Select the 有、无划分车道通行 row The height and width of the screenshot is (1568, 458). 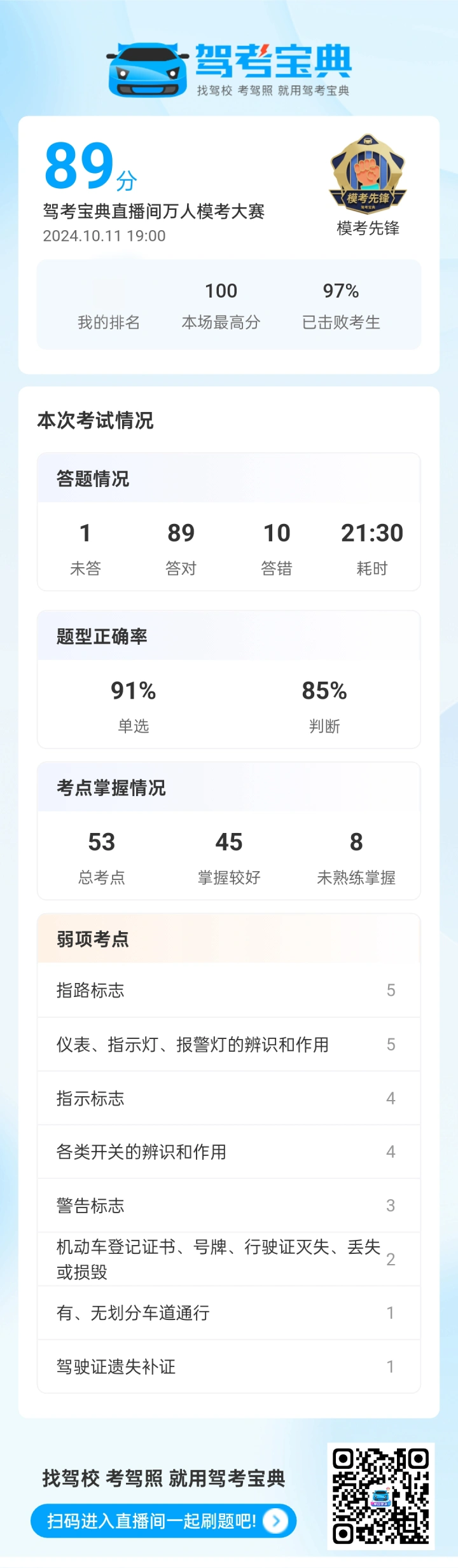click(x=229, y=1313)
